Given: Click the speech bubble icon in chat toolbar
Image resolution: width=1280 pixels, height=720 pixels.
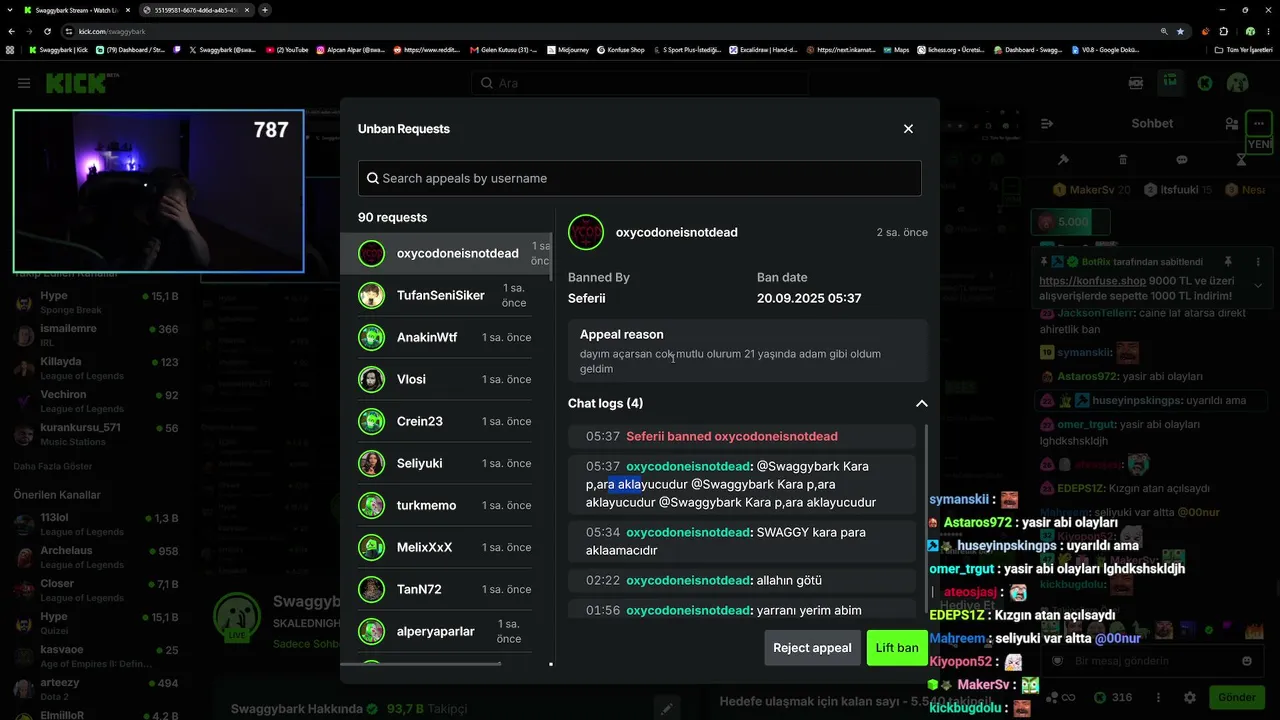Looking at the screenshot, I should (x=1182, y=160).
